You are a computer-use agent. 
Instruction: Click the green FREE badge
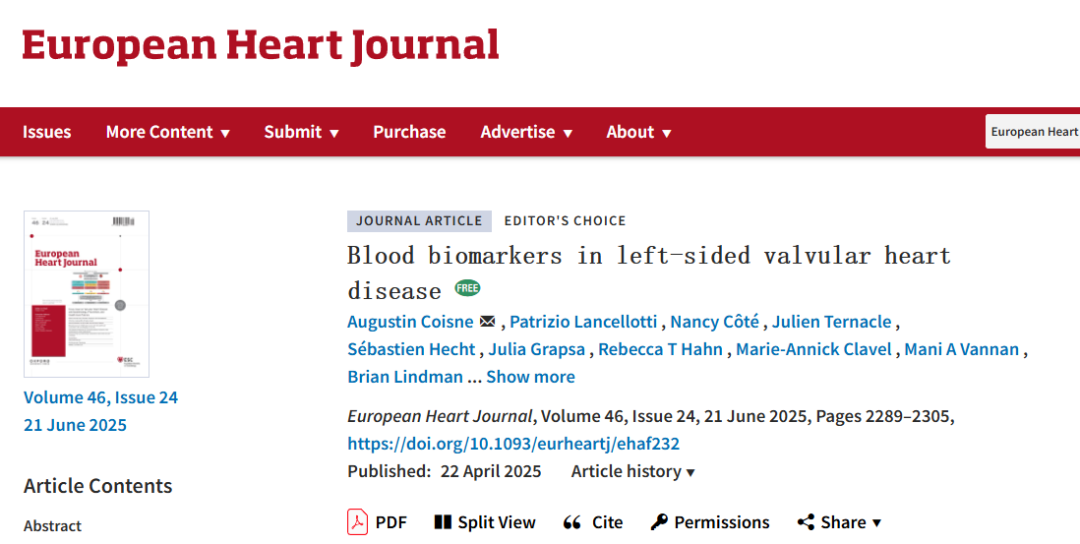[x=467, y=288]
